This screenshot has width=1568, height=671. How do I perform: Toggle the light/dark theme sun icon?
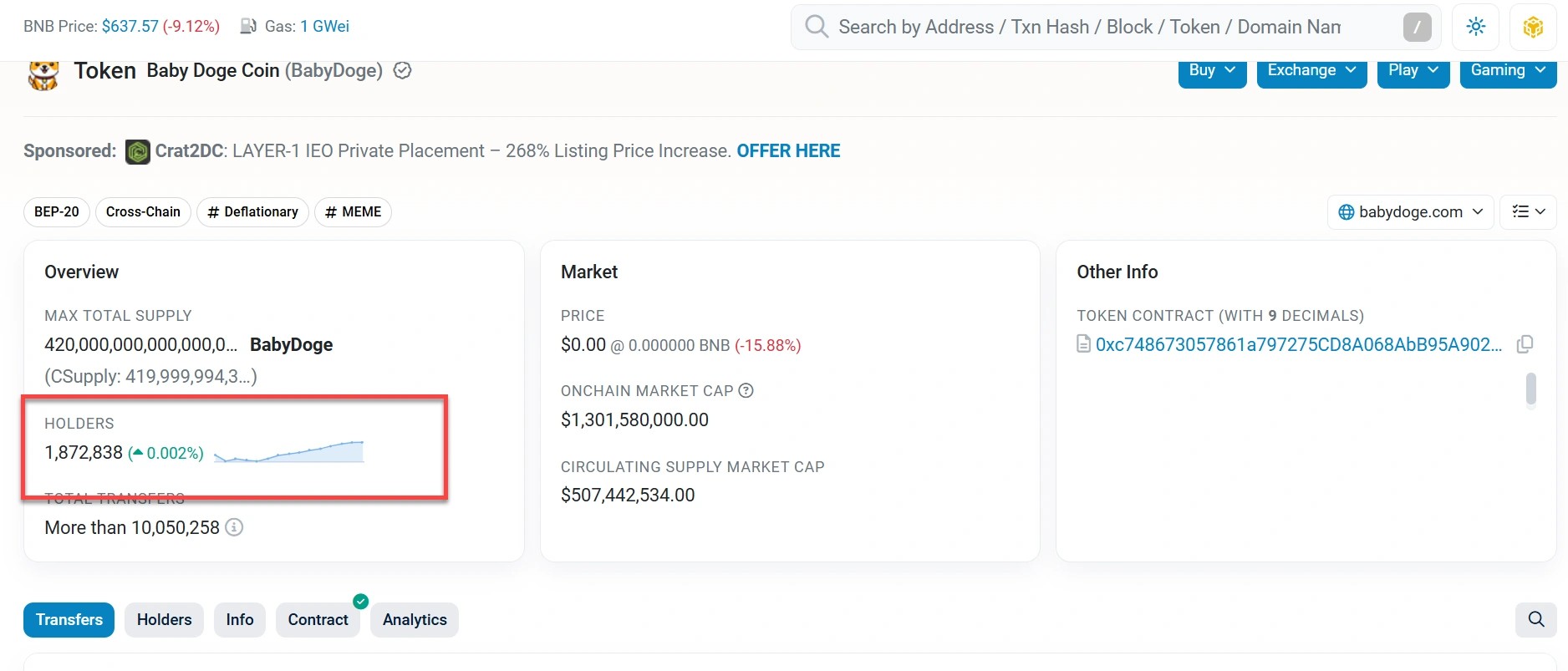pos(1475,27)
